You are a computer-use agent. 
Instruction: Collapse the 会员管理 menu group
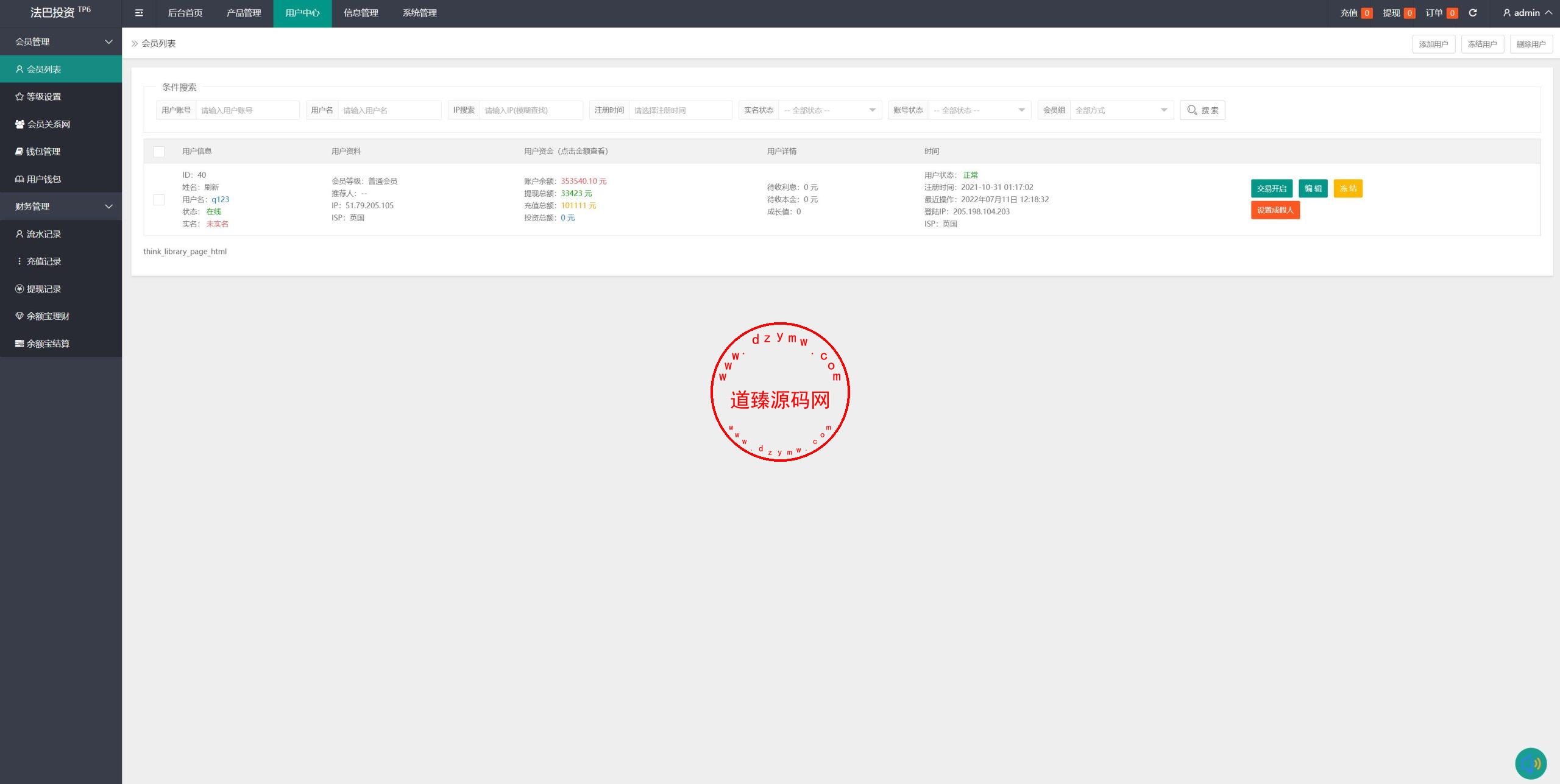pyautogui.click(x=61, y=41)
